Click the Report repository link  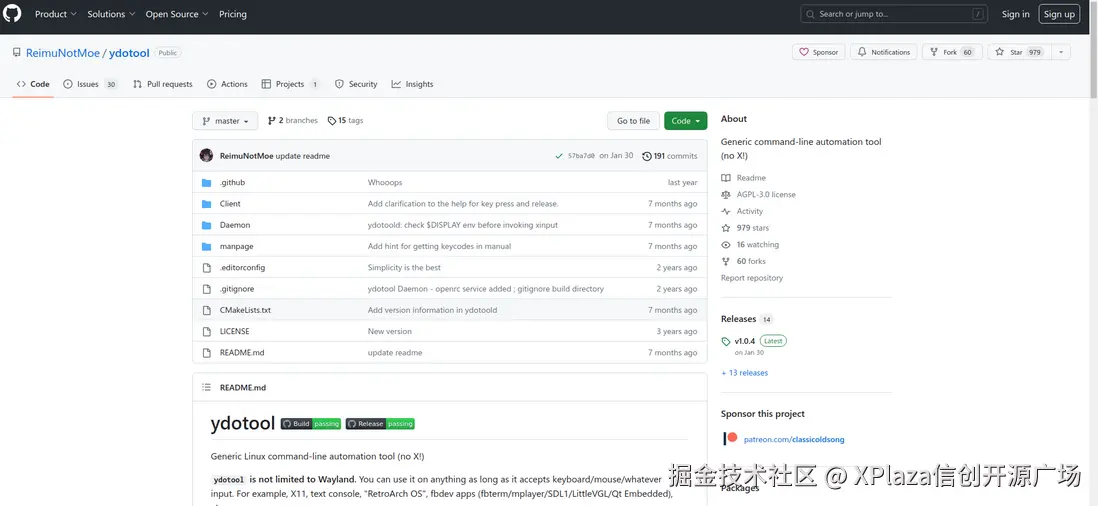(752, 278)
